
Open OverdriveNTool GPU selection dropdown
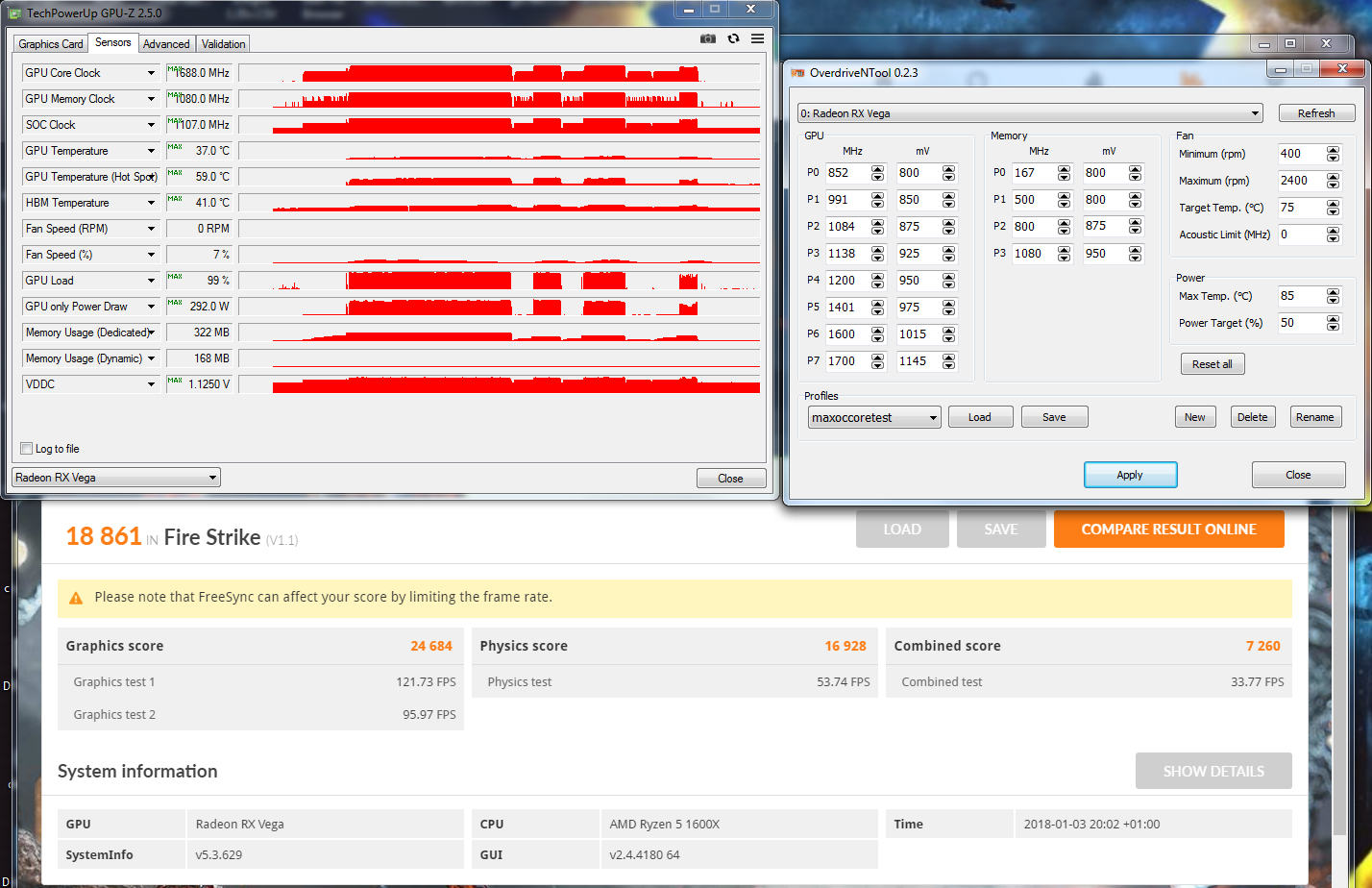1030,113
